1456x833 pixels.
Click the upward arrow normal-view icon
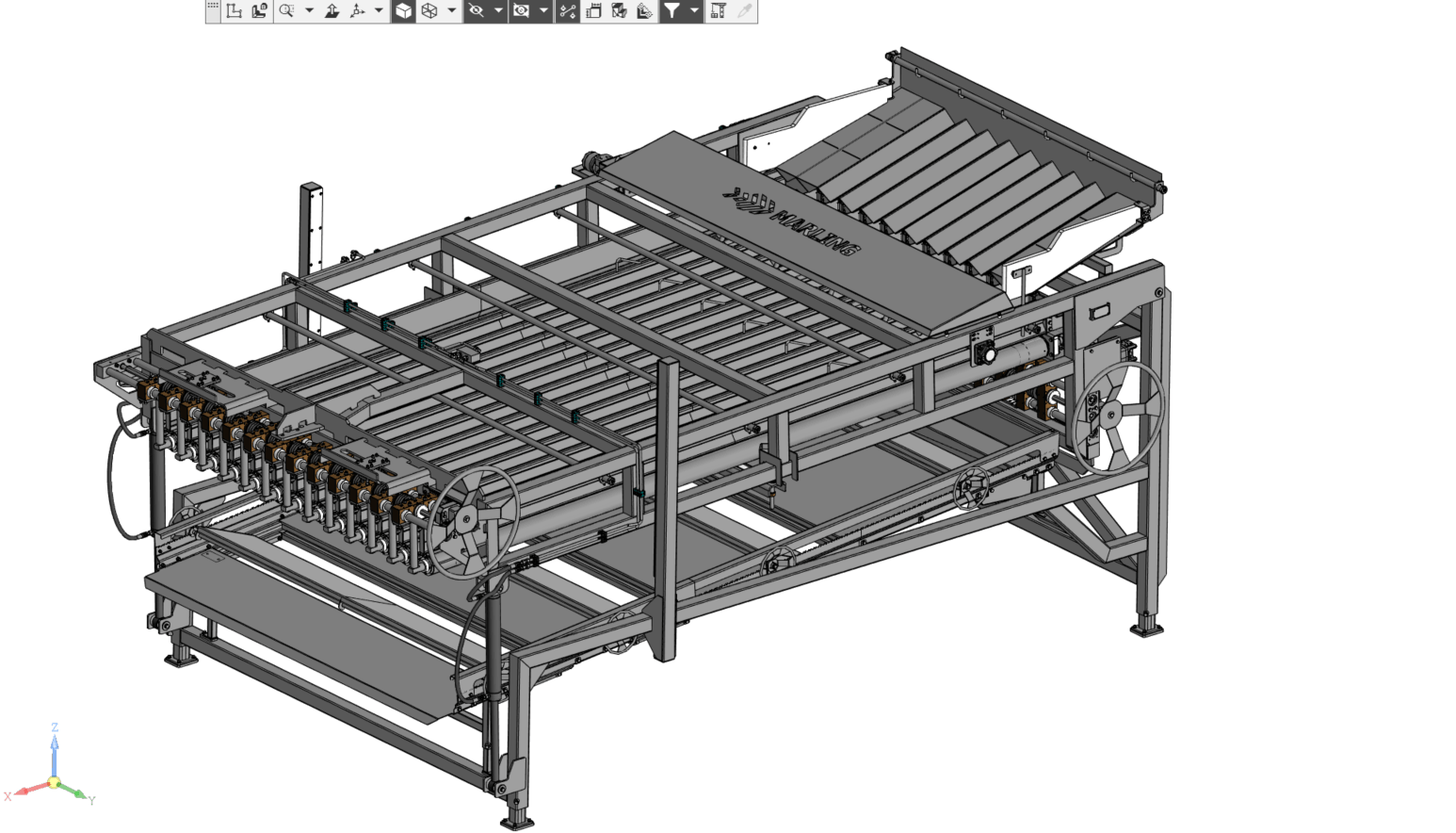click(332, 11)
